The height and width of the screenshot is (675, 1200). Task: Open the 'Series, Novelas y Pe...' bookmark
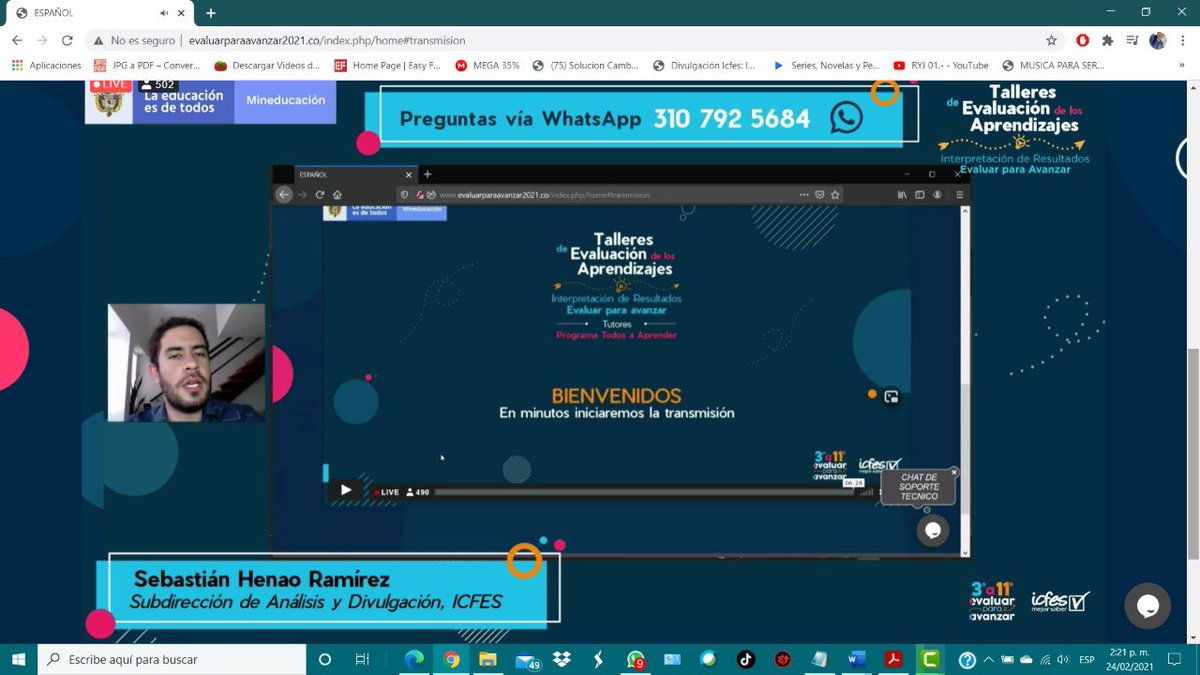pos(826,65)
